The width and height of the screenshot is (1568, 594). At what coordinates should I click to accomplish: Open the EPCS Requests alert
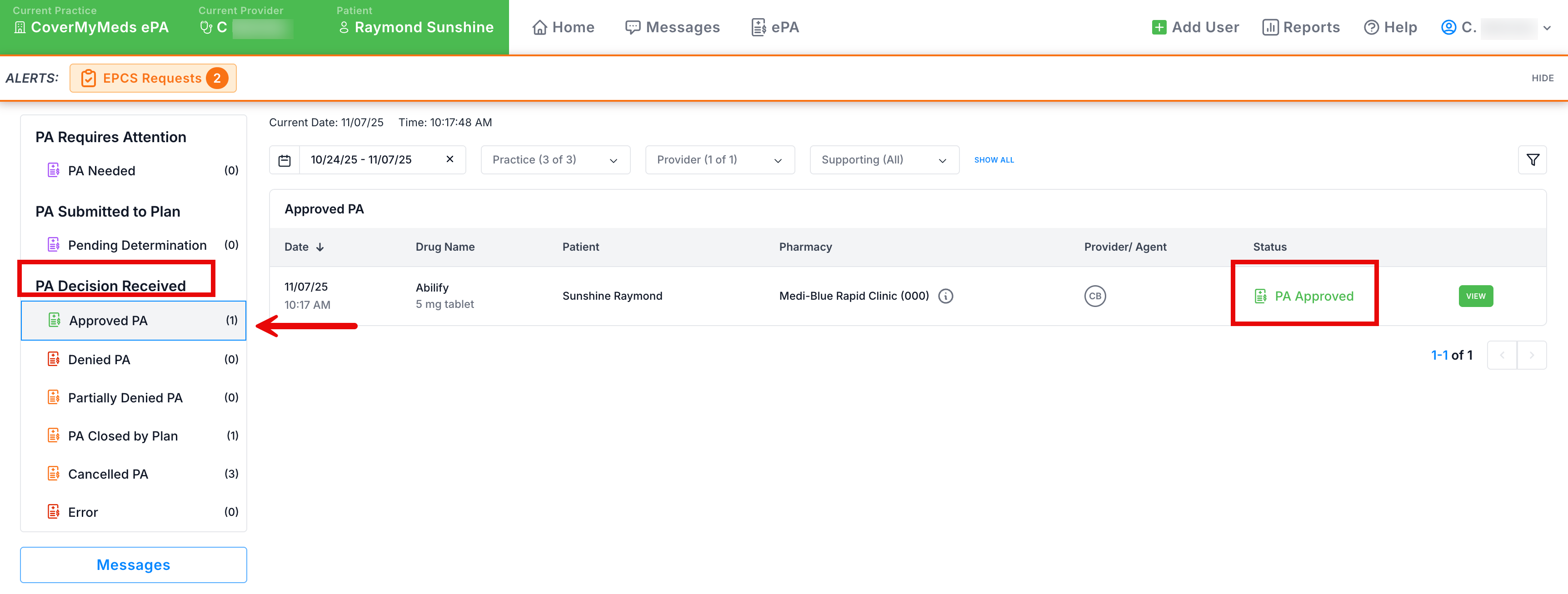pos(153,79)
